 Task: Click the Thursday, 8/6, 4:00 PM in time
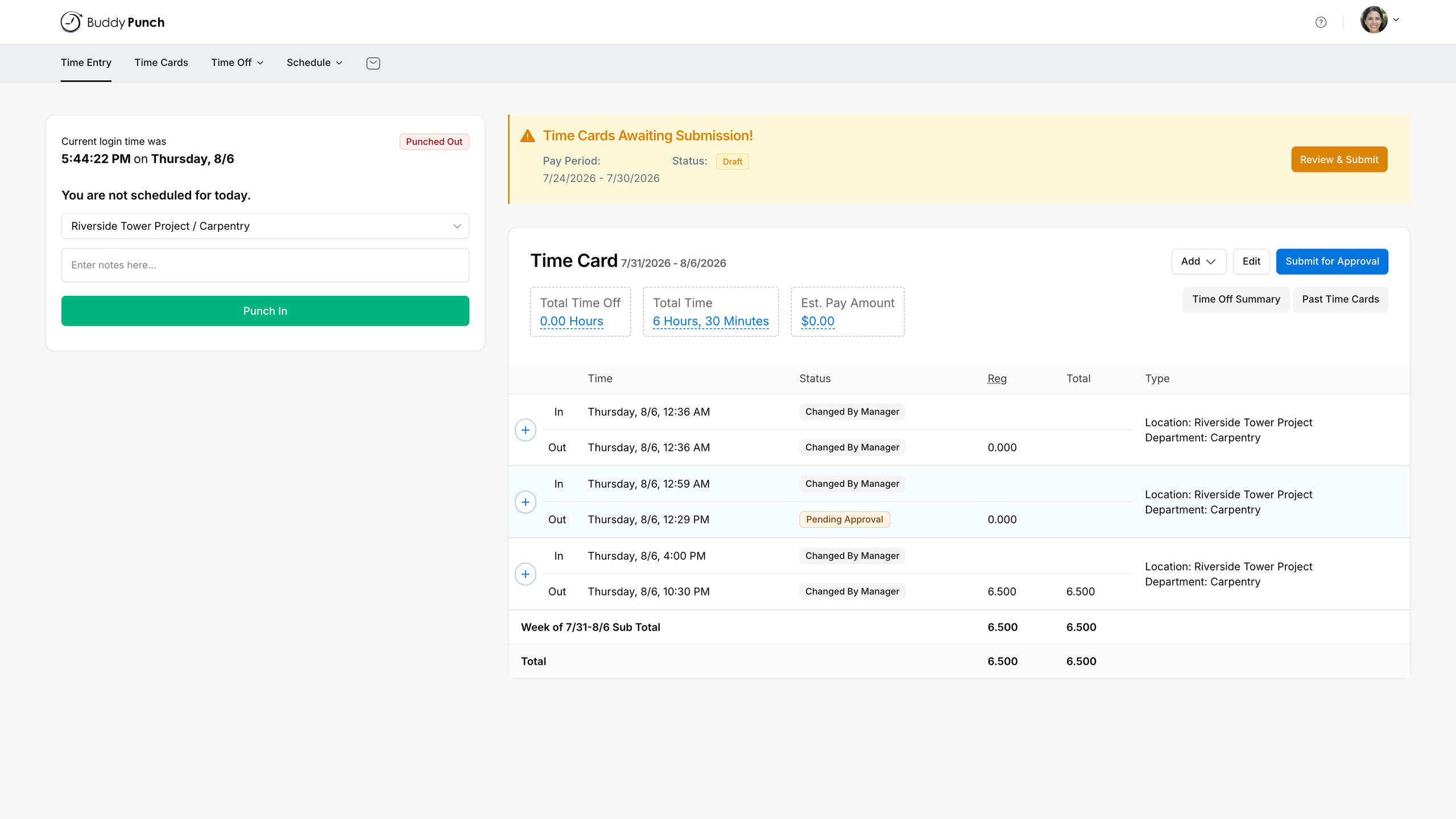(x=647, y=556)
